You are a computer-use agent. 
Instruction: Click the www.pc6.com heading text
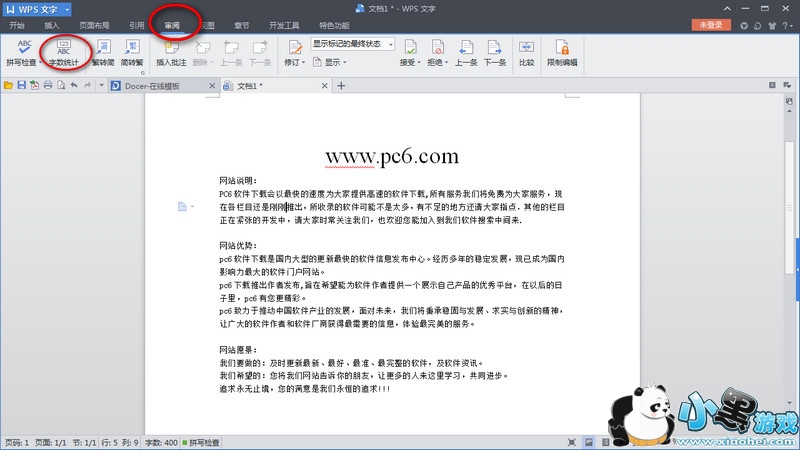pos(392,156)
